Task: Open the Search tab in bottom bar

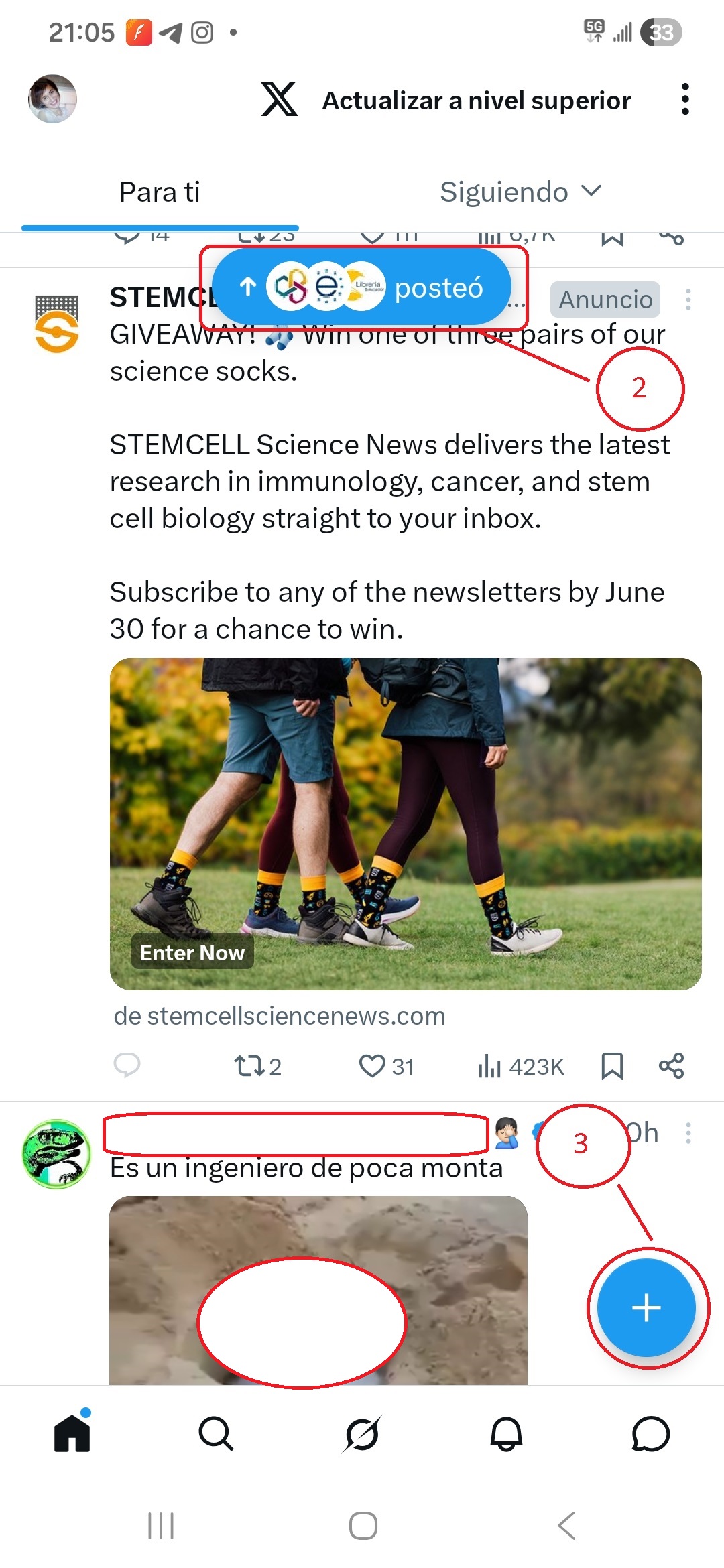Action: click(216, 1433)
